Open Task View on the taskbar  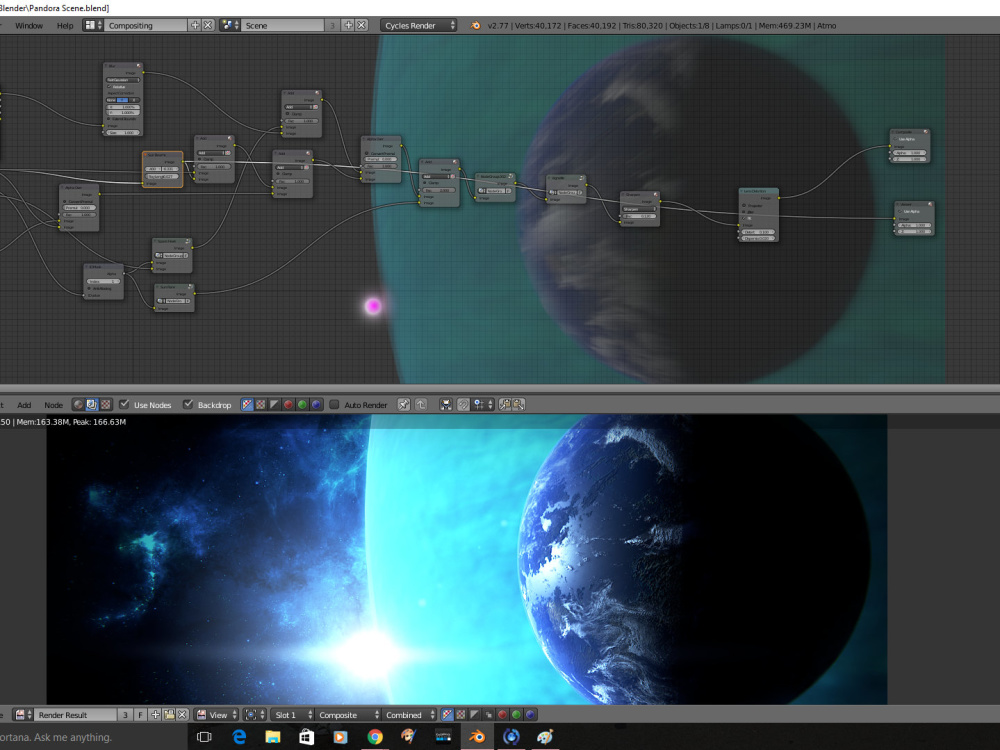[204, 737]
